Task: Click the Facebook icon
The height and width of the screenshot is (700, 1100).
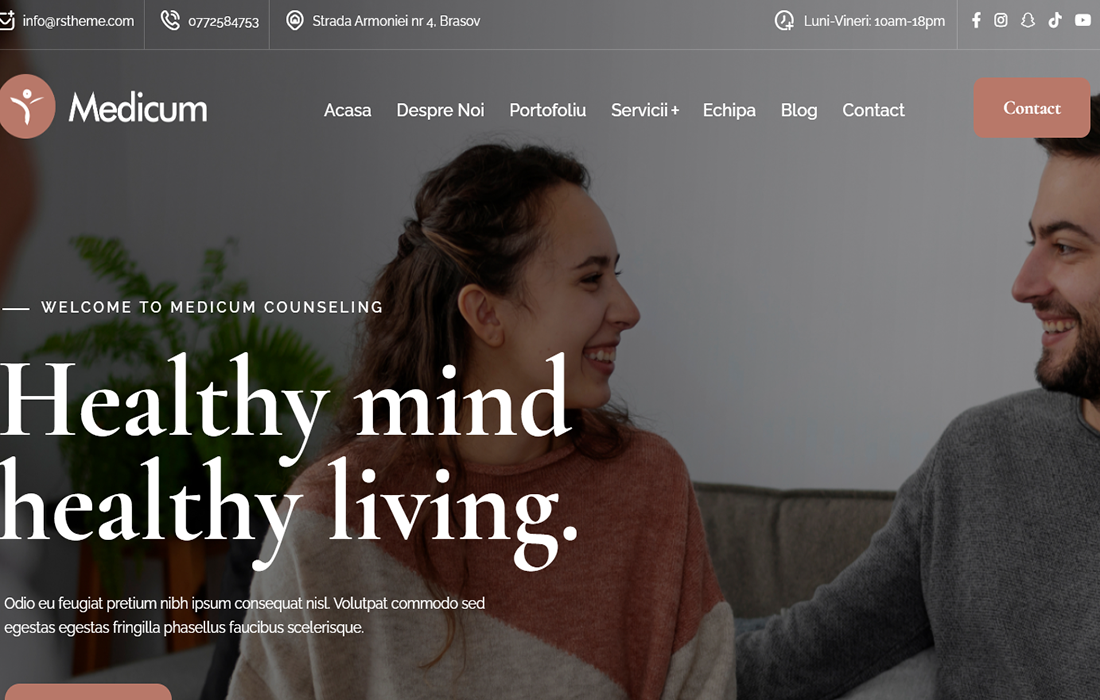Action: tap(976, 20)
